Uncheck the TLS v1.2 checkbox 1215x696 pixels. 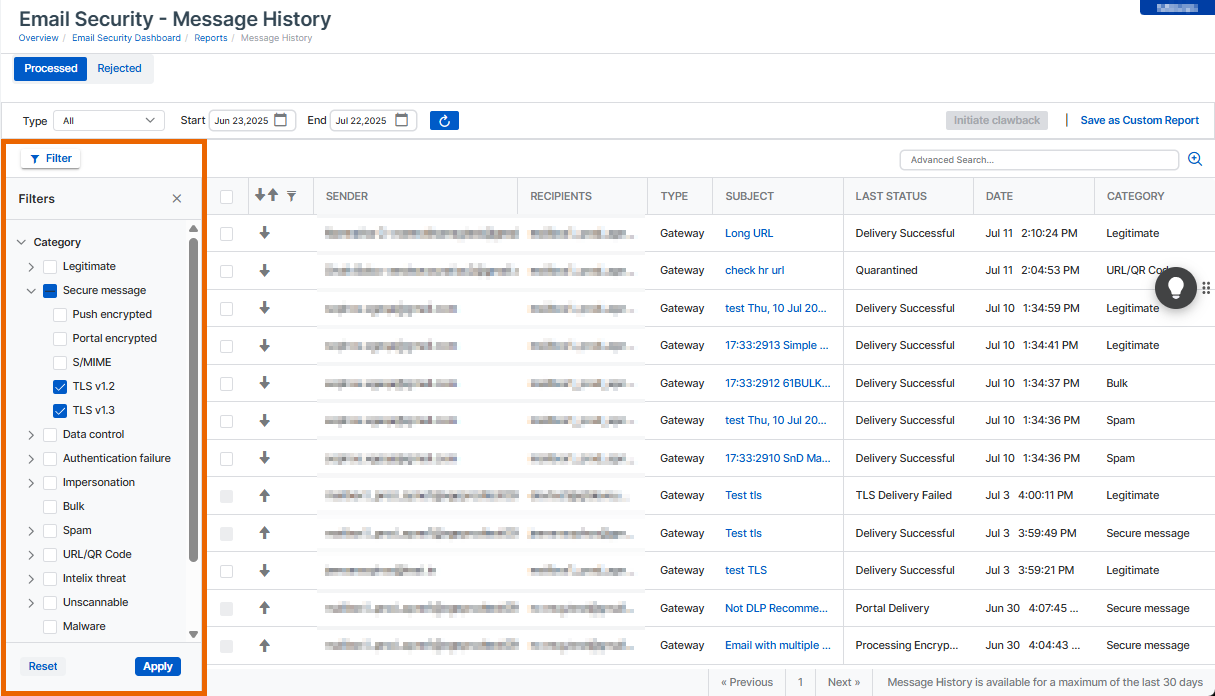coord(60,386)
